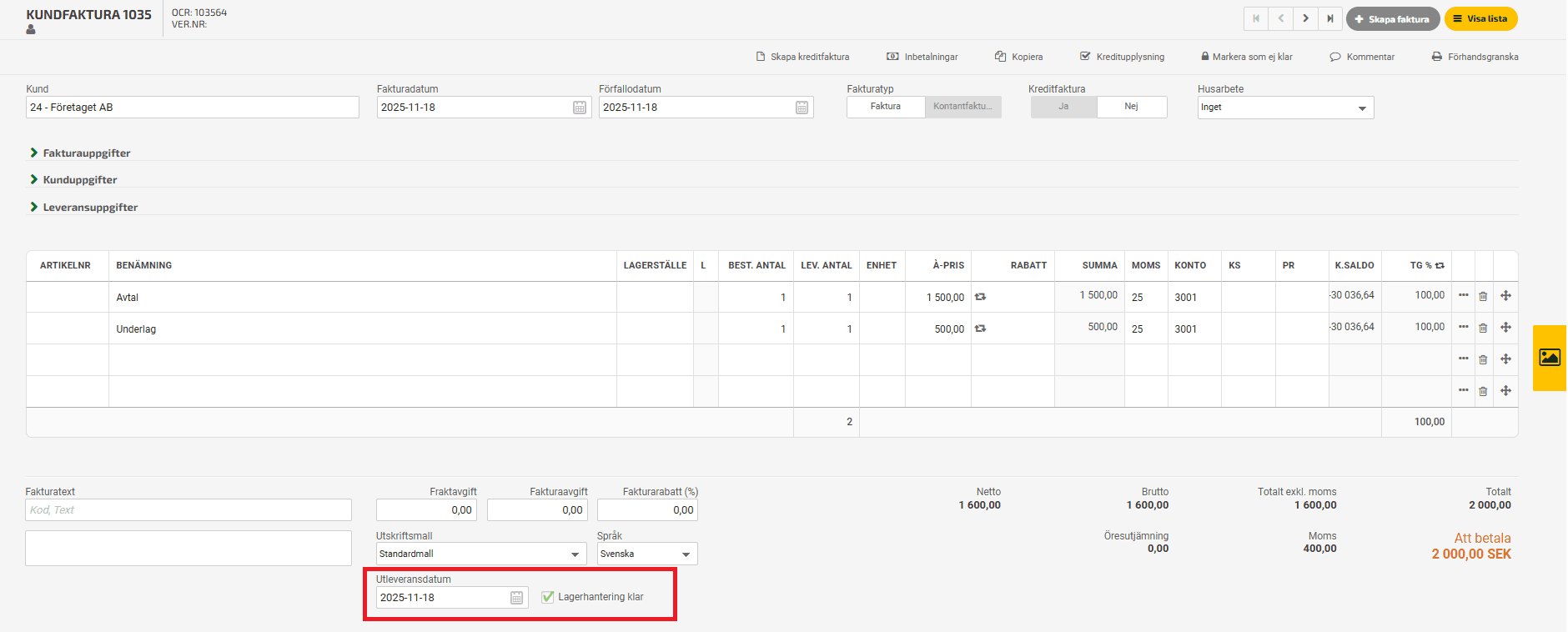Open the Utskriftsmall dropdown
The image size is (1568, 632).
click(480, 554)
